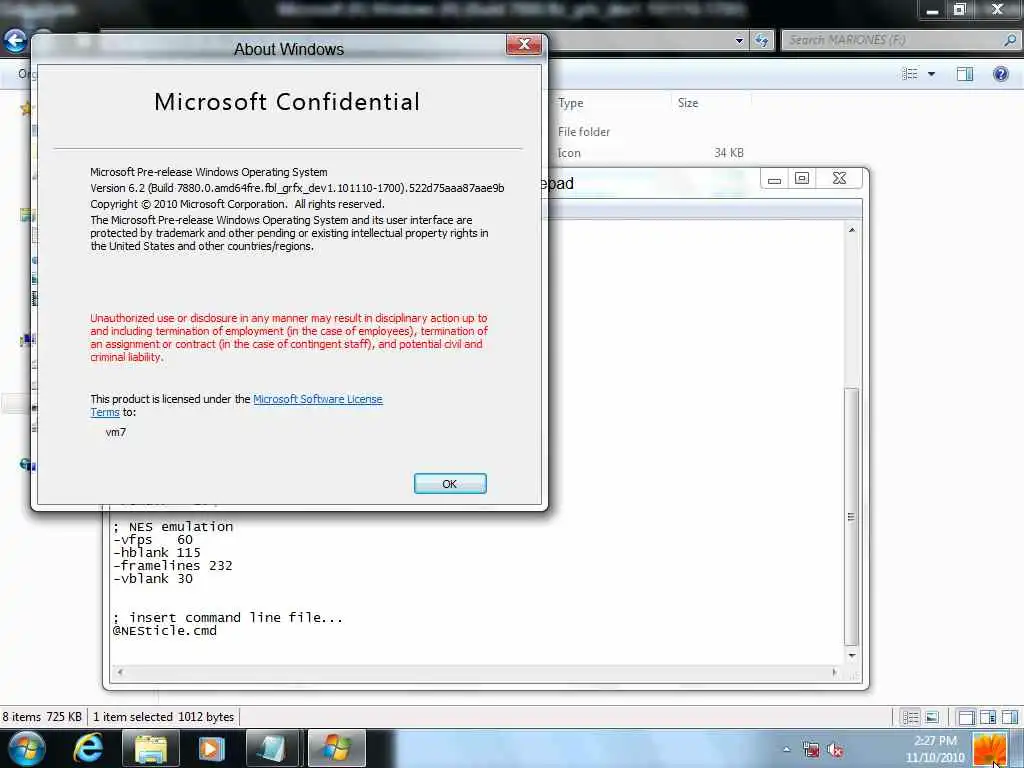1024x768 pixels.
Task: Switch to the Notepad taskbar button
Action: pyautogui.click(x=272, y=748)
